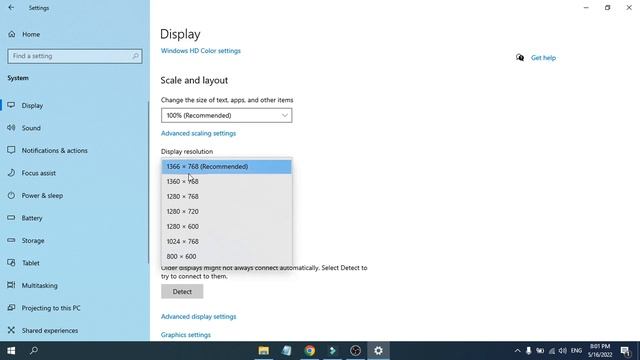Click the Detect button
640x360 pixels.
182,291
